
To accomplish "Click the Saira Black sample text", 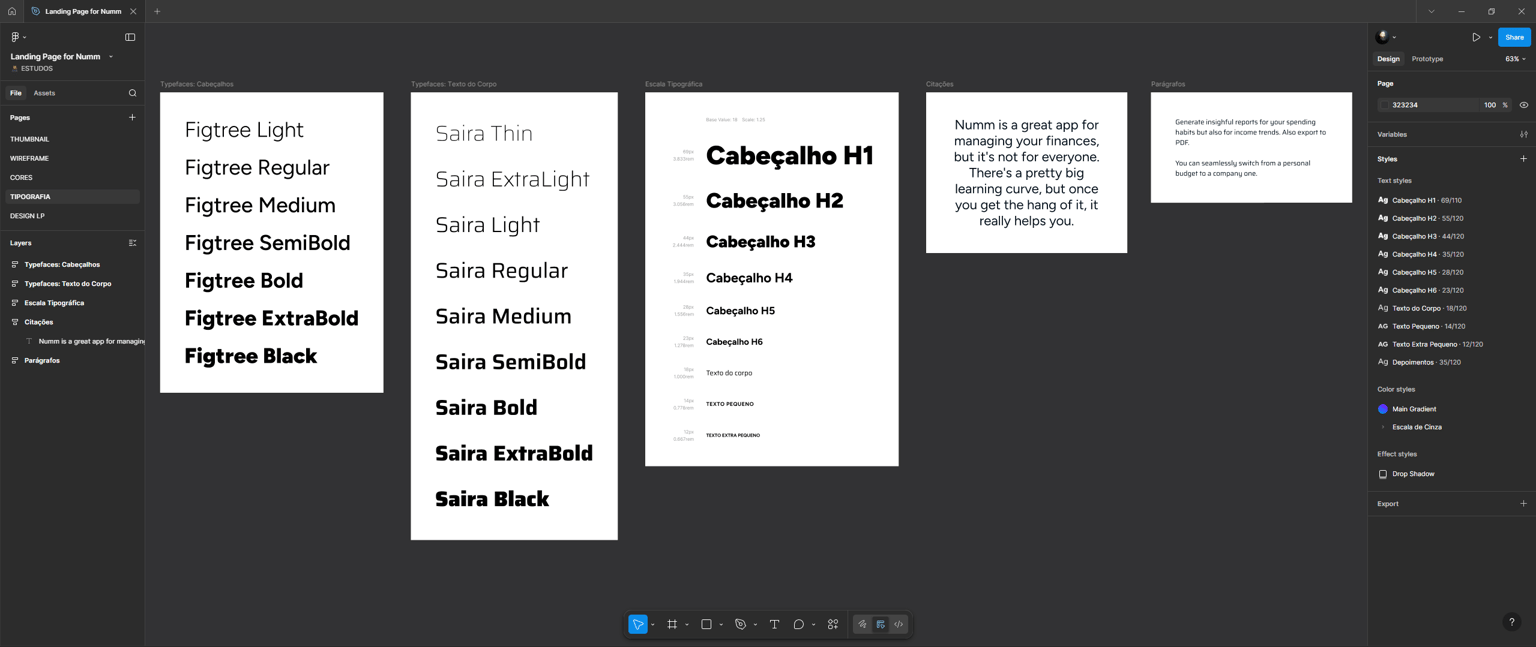I will [x=492, y=498].
